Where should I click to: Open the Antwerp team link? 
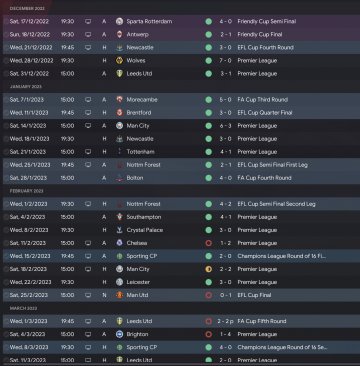click(x=138, y=34)
